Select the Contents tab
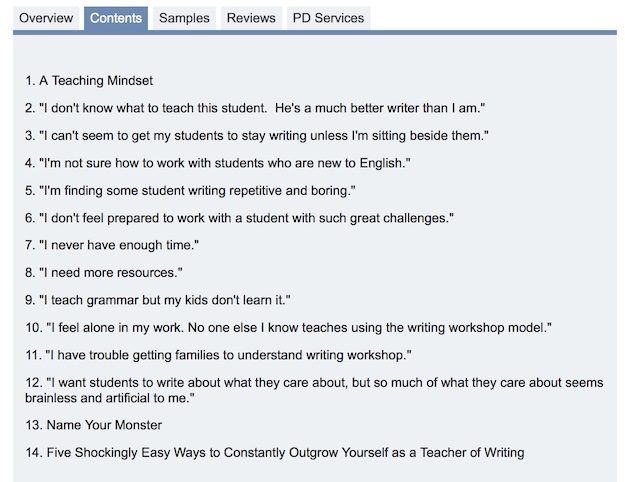This screenshot has width=625, height=482. coord(116,18)
